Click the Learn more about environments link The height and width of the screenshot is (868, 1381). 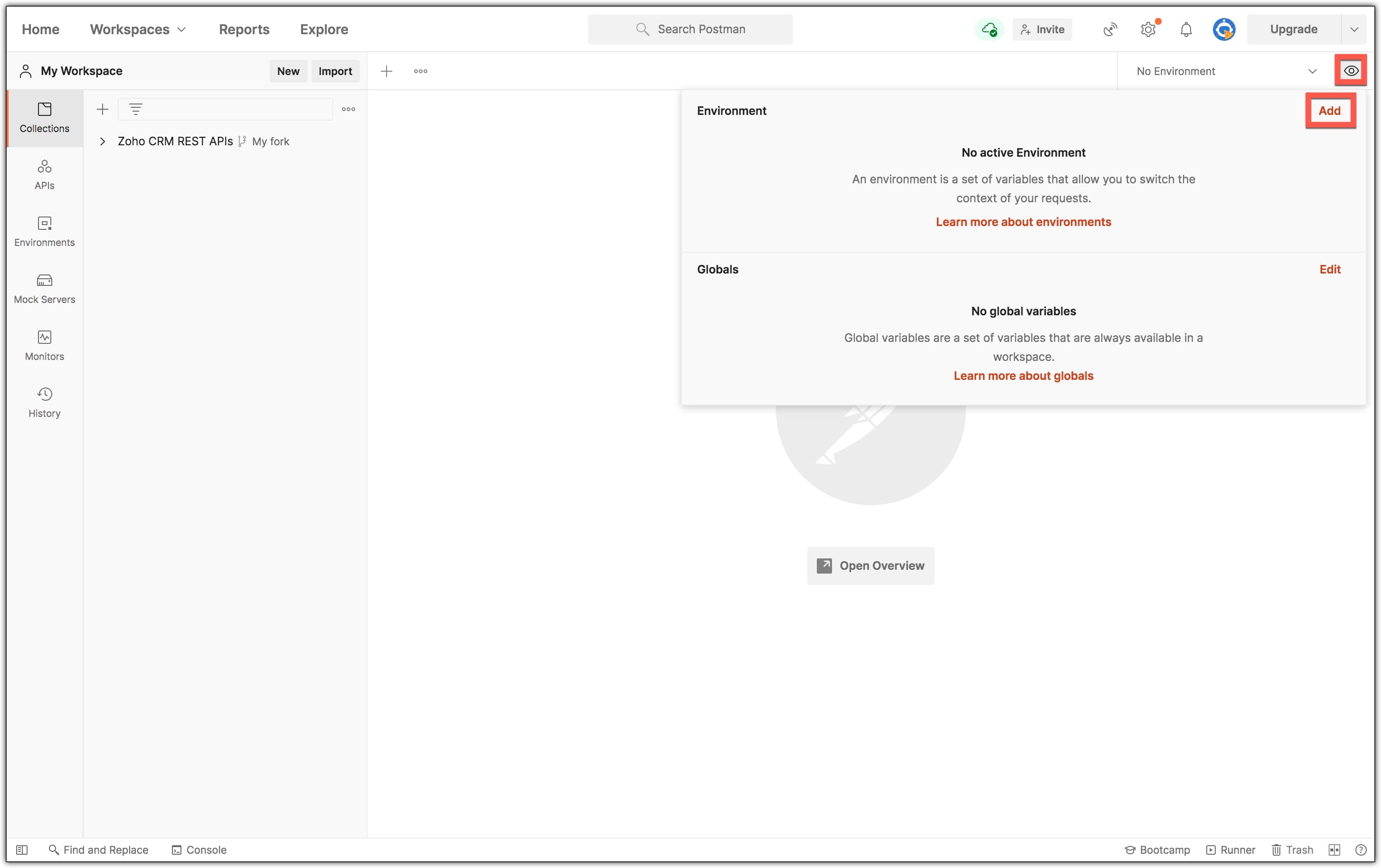1023,222
